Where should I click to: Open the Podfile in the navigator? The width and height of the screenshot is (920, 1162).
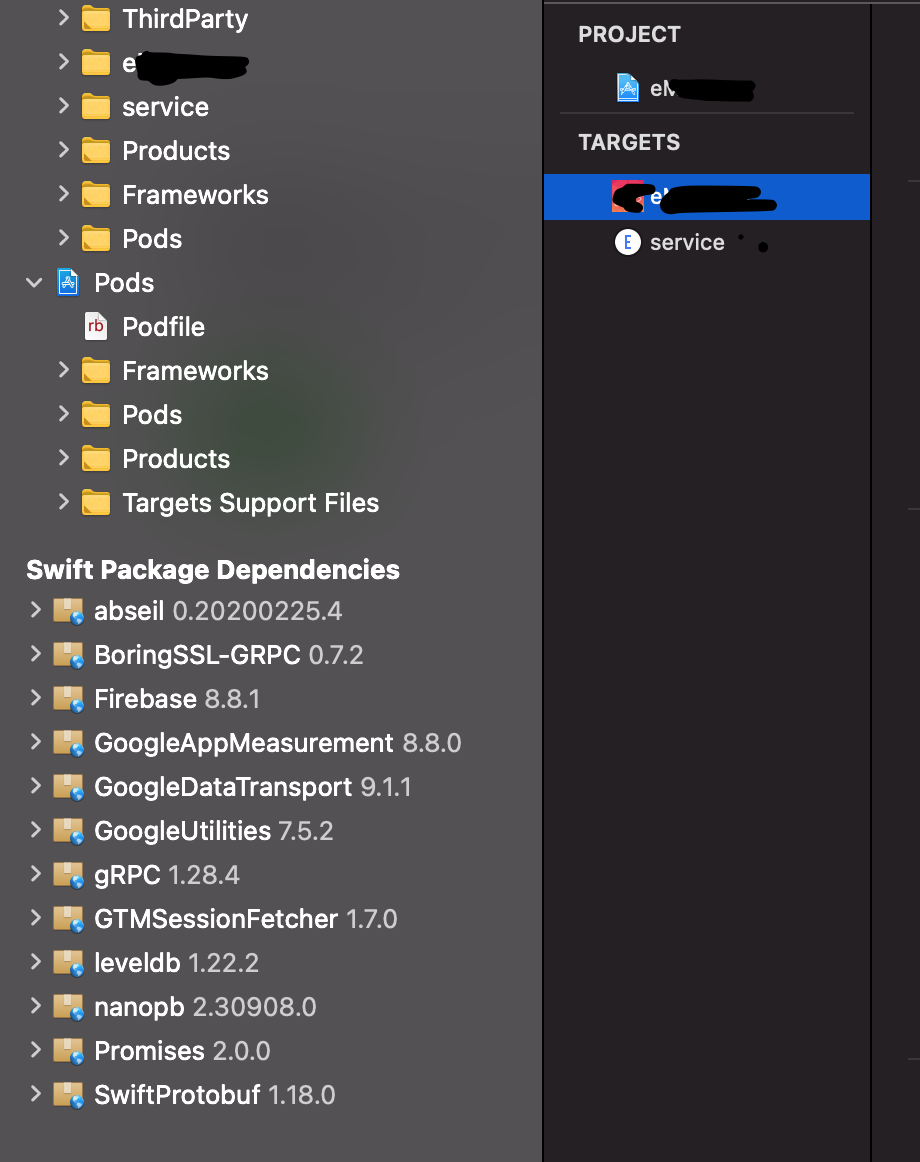point(163,327)
